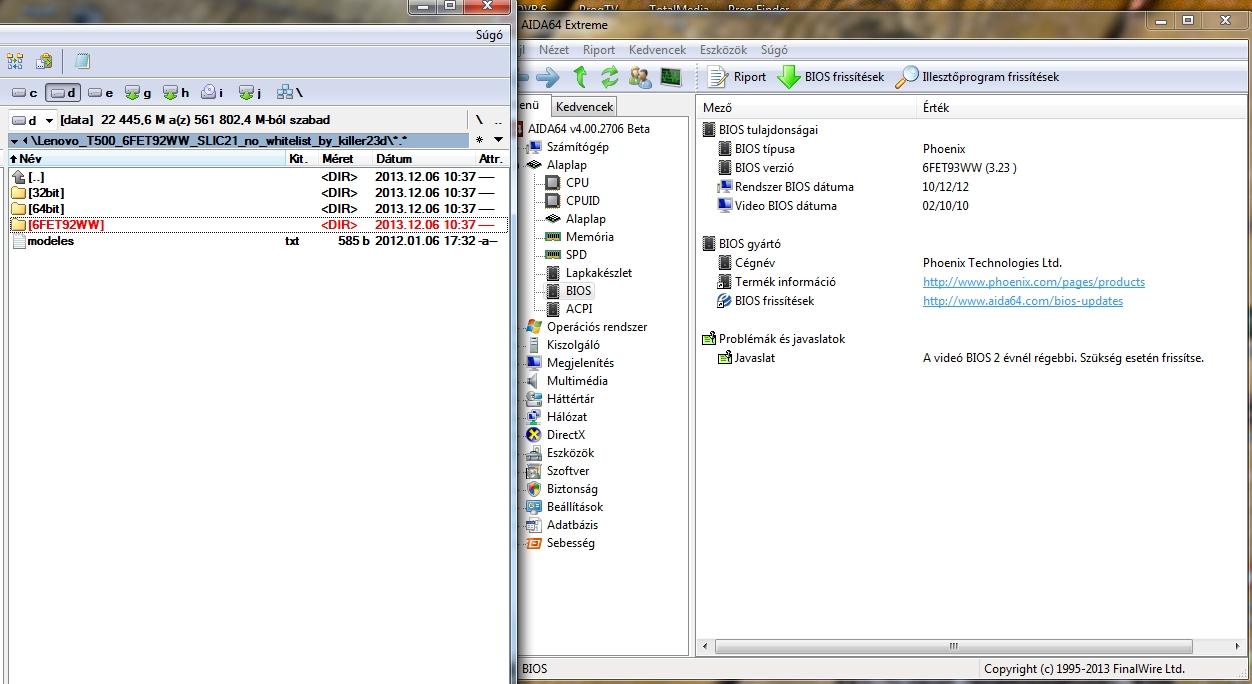The image size is (1252, 684).
Task: Open the system monitor icon in AIDA64 toolbar
Action: pos(670,77)
